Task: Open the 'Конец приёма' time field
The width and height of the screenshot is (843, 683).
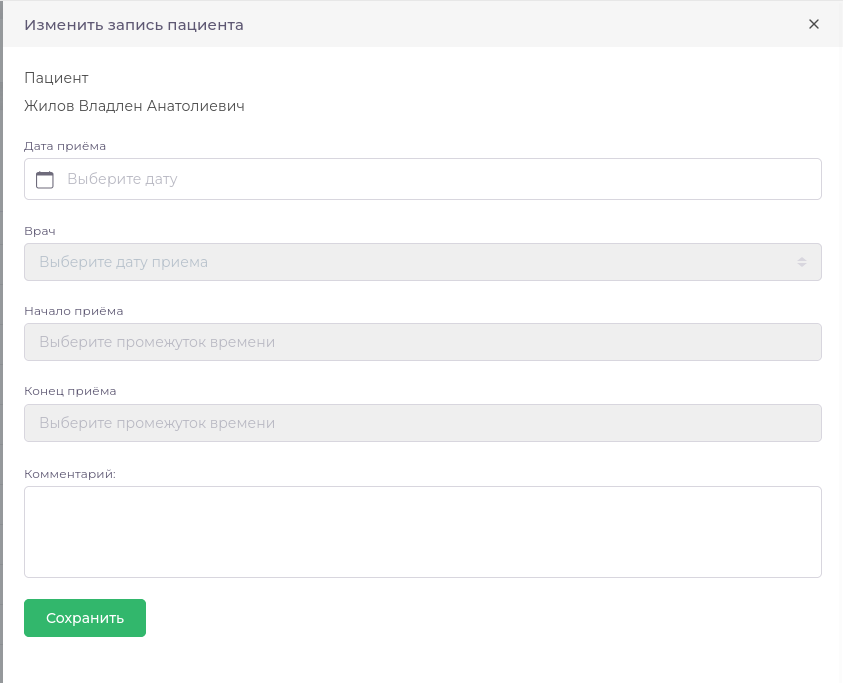Action: 422,423
